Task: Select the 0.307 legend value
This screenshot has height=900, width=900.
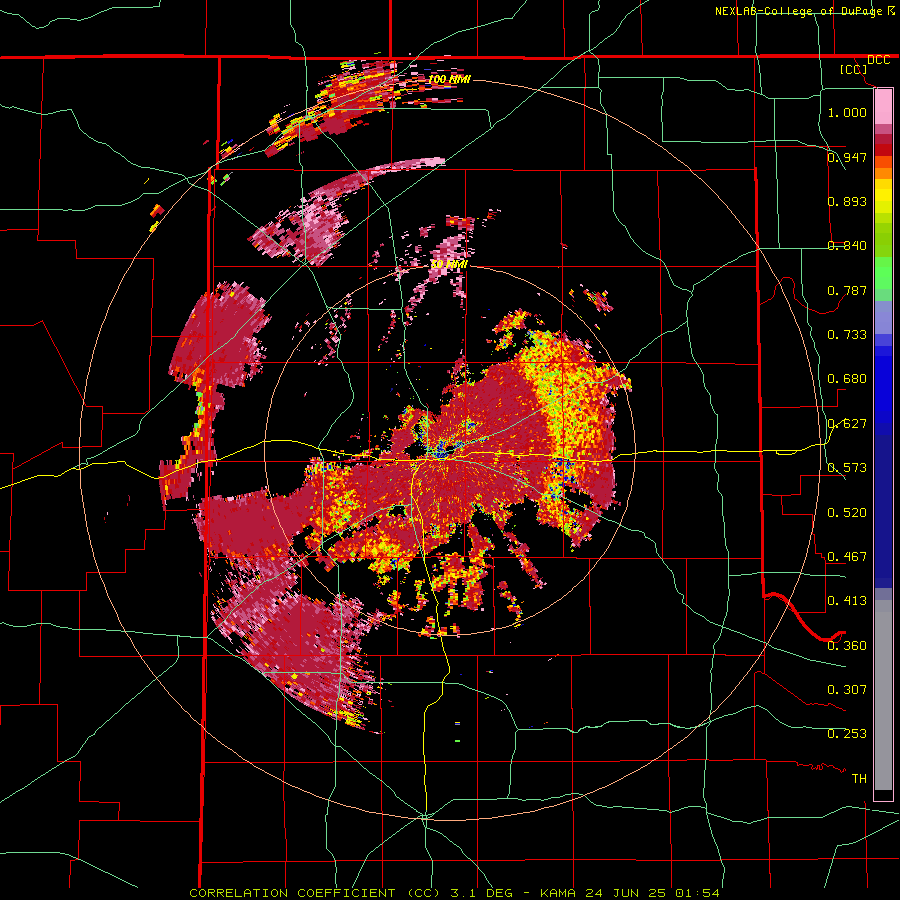Action: click(847, 689)
